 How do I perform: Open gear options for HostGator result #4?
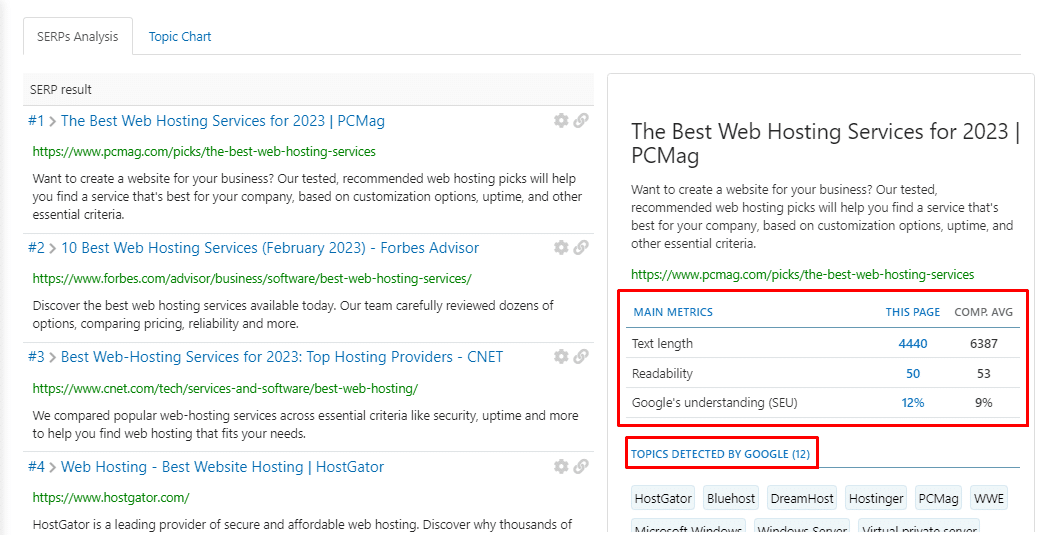[561, 466]
